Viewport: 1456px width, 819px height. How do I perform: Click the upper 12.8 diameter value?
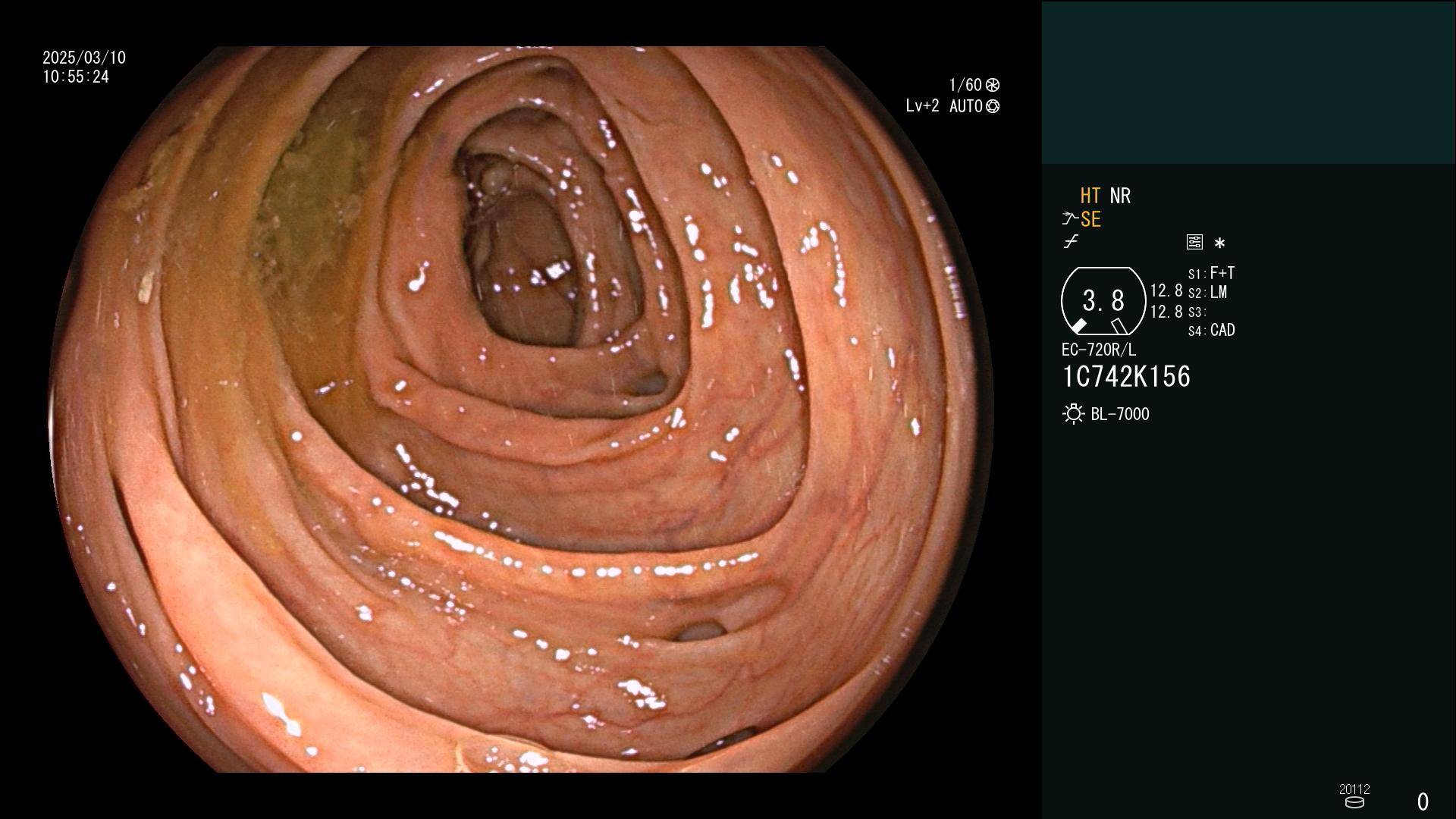click(x=1166, y=291)
